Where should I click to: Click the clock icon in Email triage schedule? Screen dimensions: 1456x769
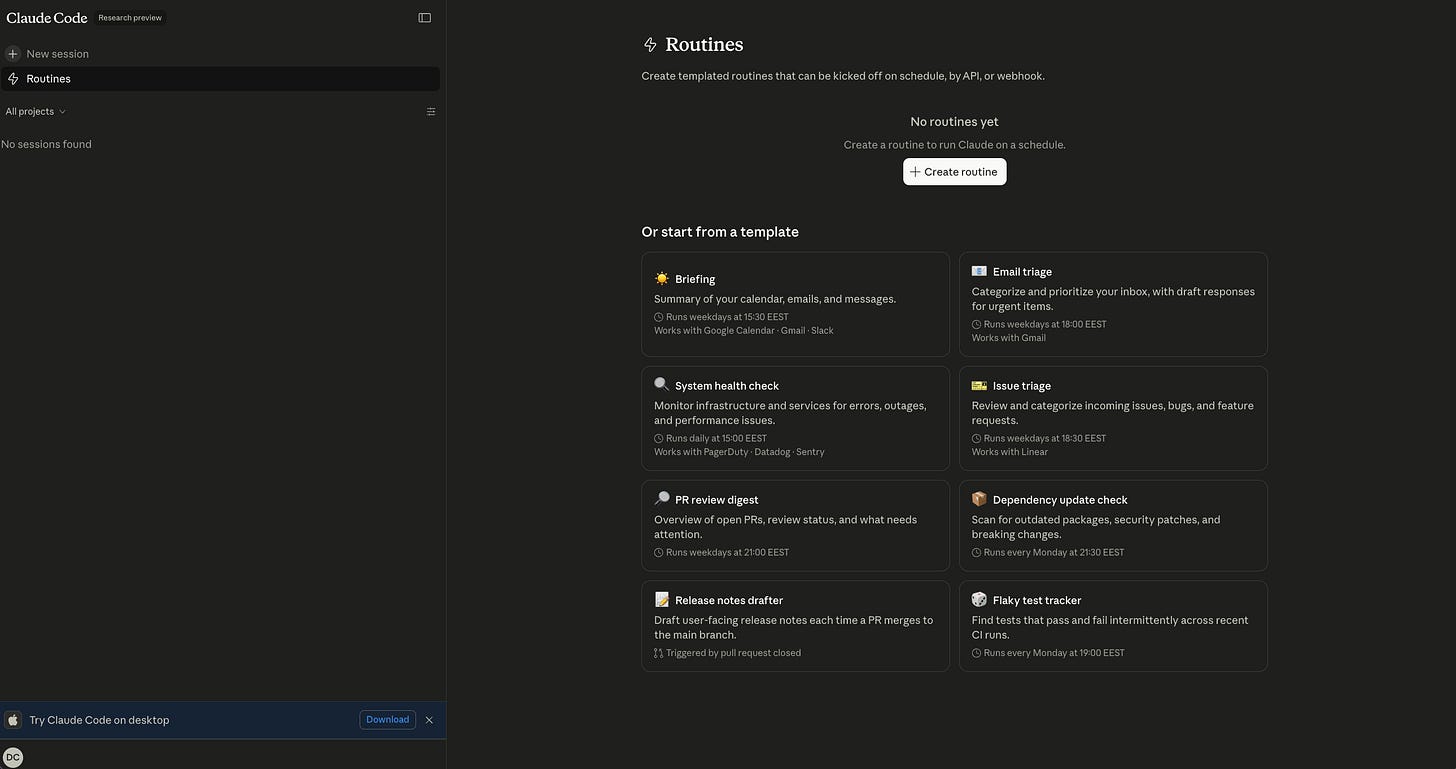pyautogui.click(x=977, y=324)
